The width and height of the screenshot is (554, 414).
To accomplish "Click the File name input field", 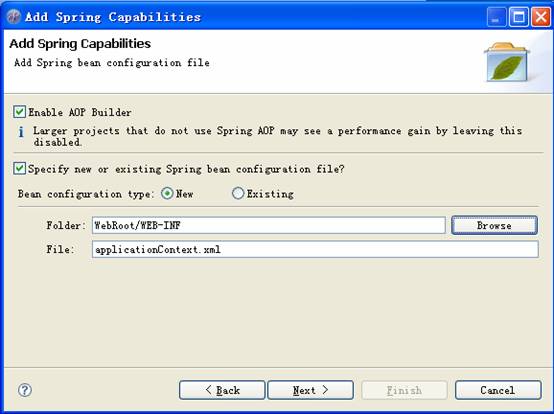I will click(x=315, y=249).
